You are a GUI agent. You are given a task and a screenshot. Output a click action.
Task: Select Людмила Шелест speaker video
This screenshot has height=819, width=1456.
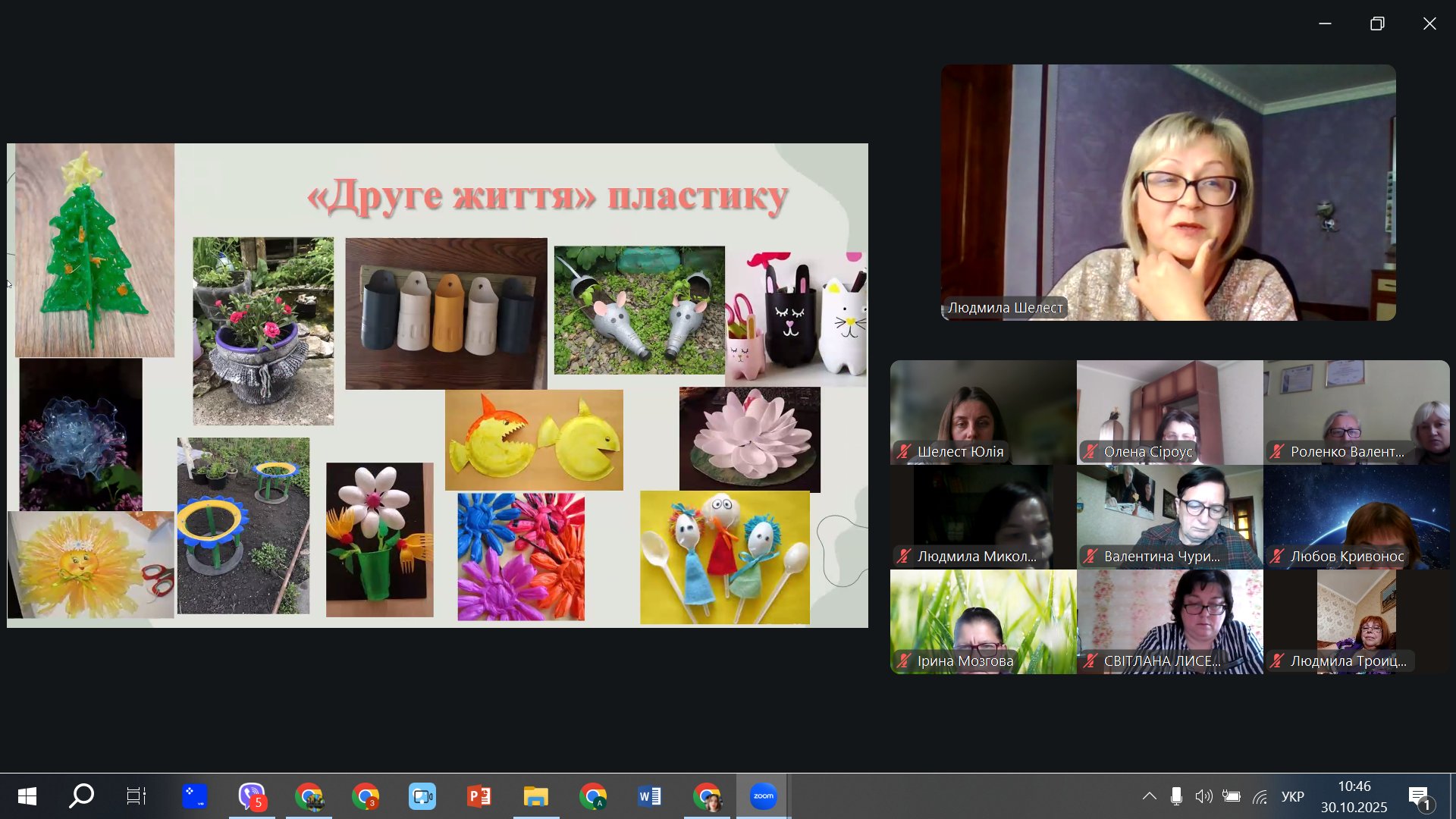point(1168,192)
